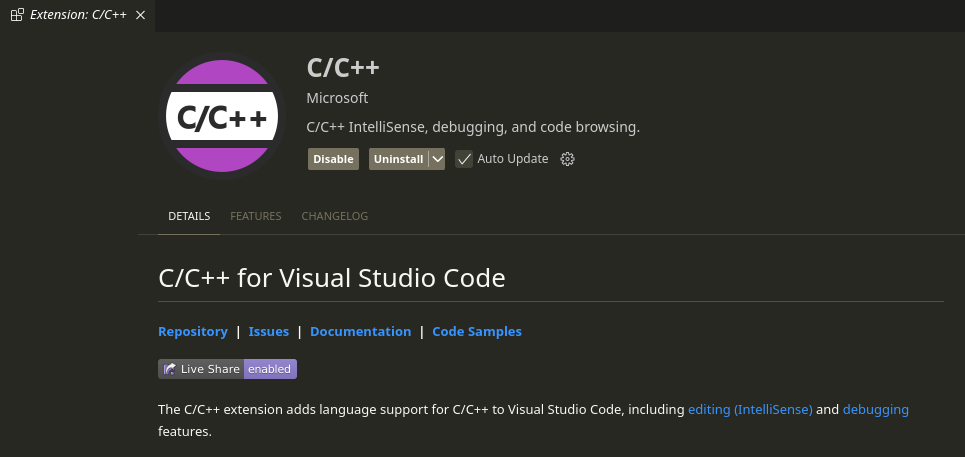Screen dimensions: 965x457
Task: Open the Code Samples link
Action: (477, 332)
